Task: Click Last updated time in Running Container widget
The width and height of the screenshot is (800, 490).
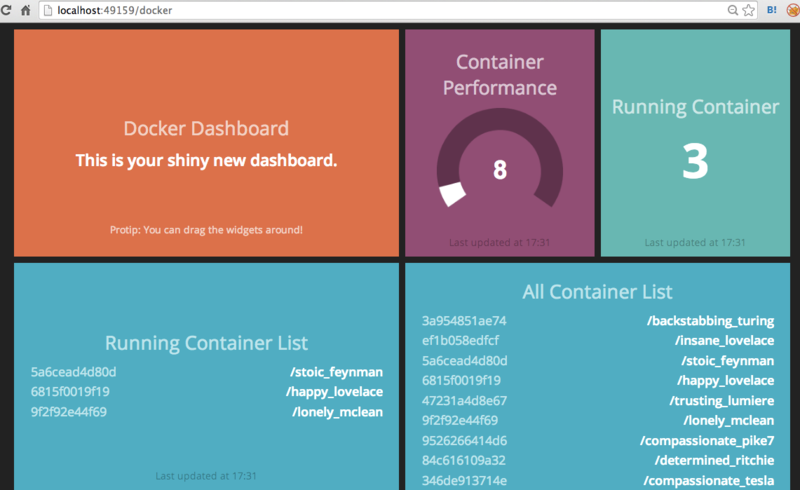Action: (695, 242)
